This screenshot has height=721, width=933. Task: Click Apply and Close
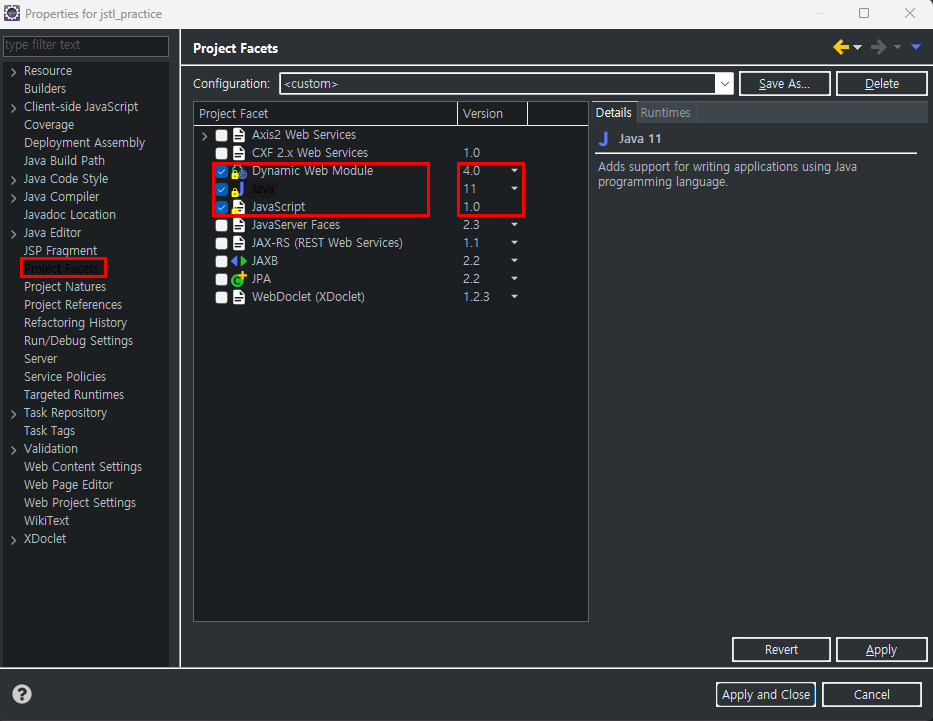click(766, 694)
